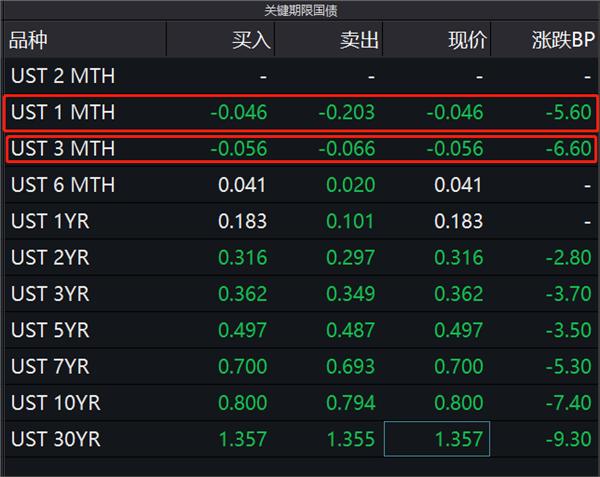This screenshot has height=477, width=600.
Task: Select the UST 10YR row name
Action: 56,403
